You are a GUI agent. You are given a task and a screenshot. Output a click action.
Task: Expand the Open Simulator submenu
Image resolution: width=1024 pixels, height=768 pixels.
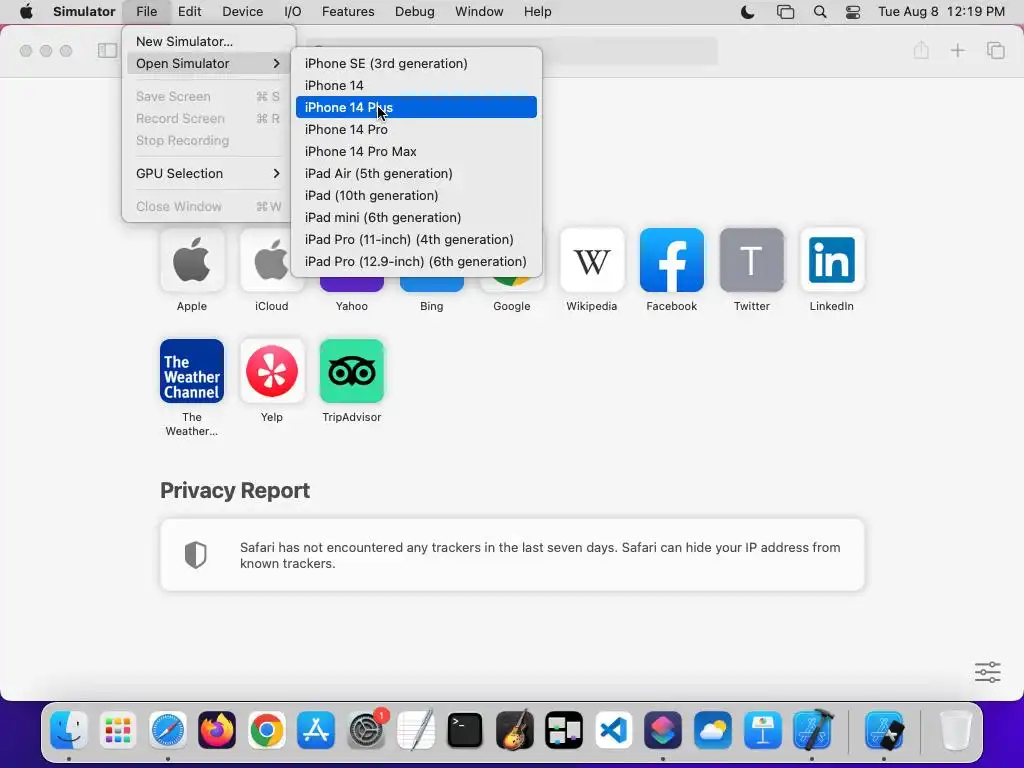coord(208,63)
